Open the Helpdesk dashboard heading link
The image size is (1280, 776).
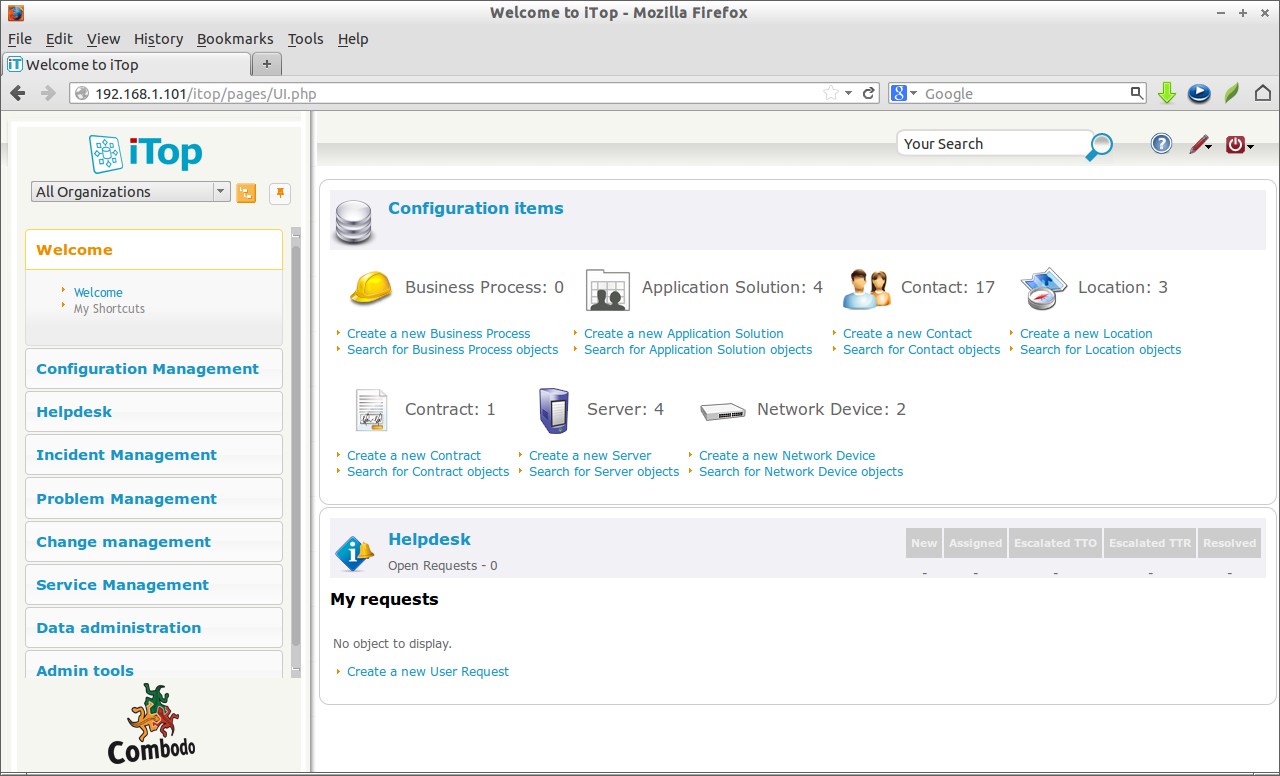click(x=429, y=539)
